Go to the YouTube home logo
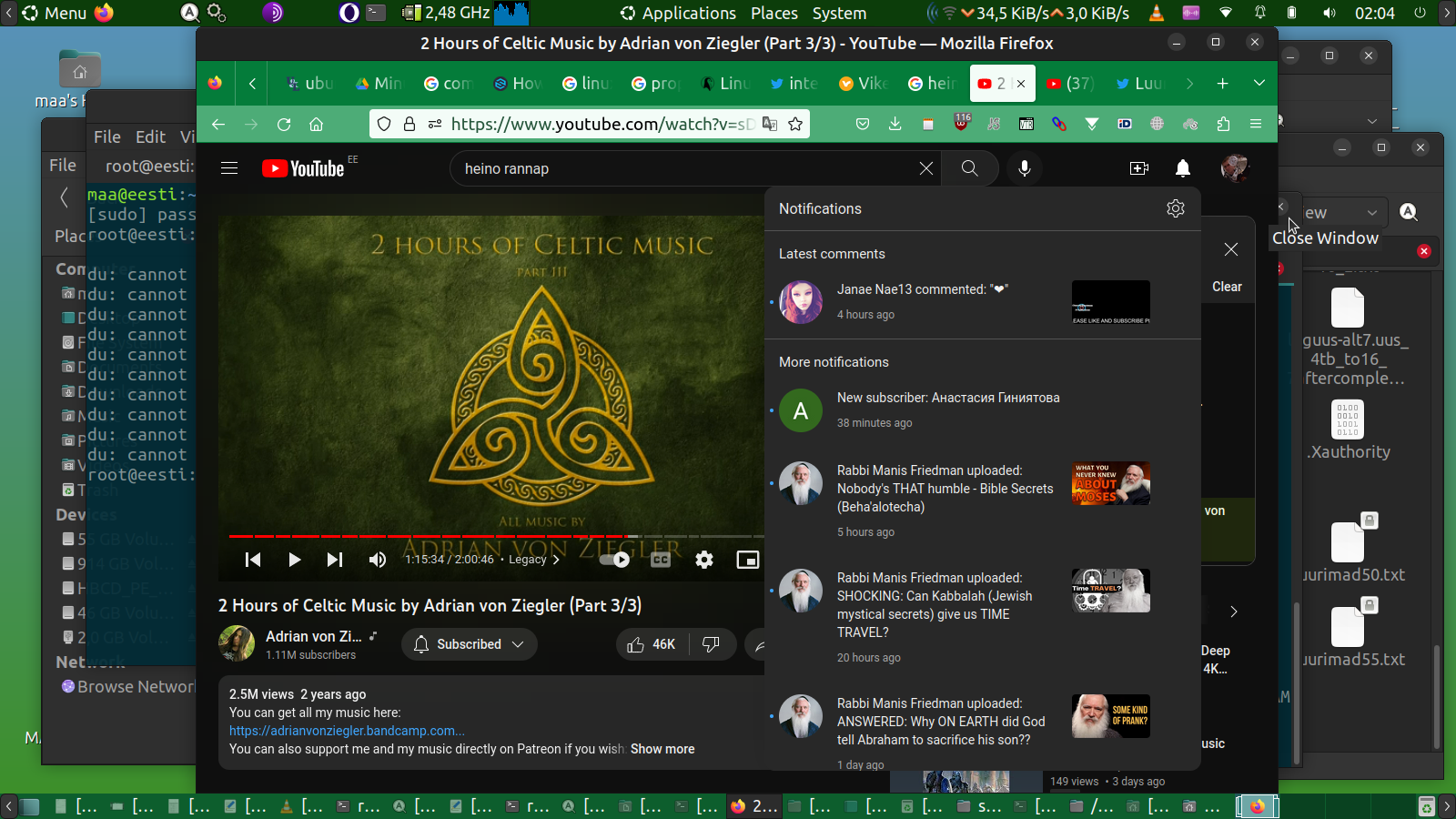Image resolution: width=1456 pixels, height=819 pixels. pyautogui.click(x=303, y=168)
